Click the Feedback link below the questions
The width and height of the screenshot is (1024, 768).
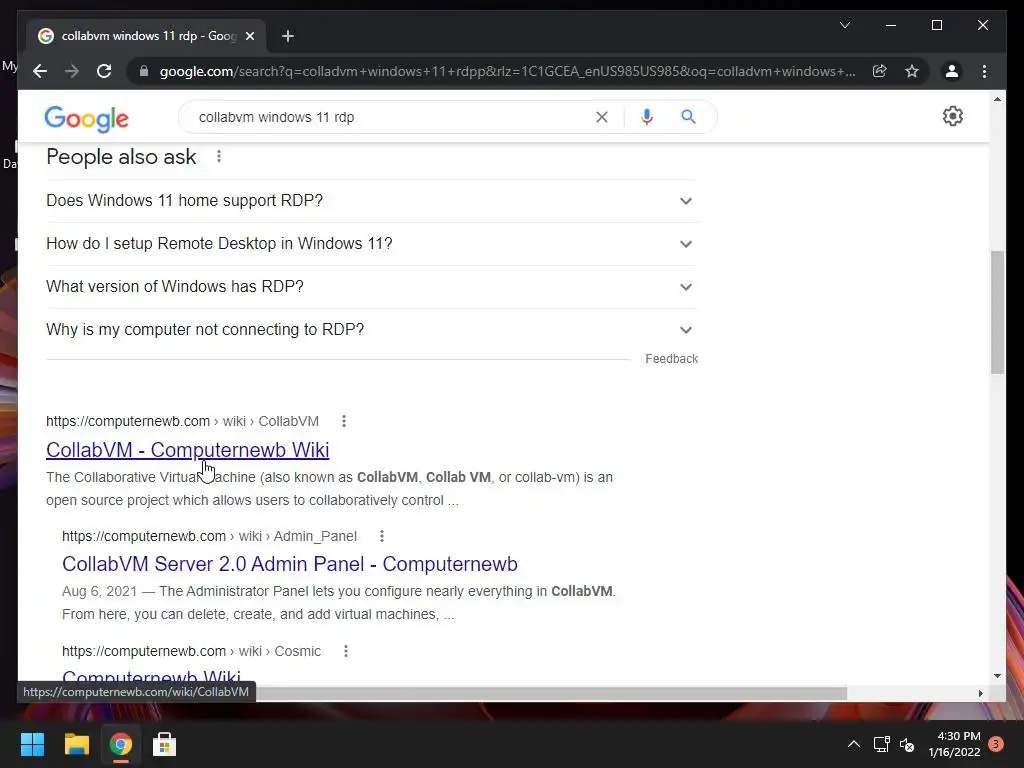671,359
